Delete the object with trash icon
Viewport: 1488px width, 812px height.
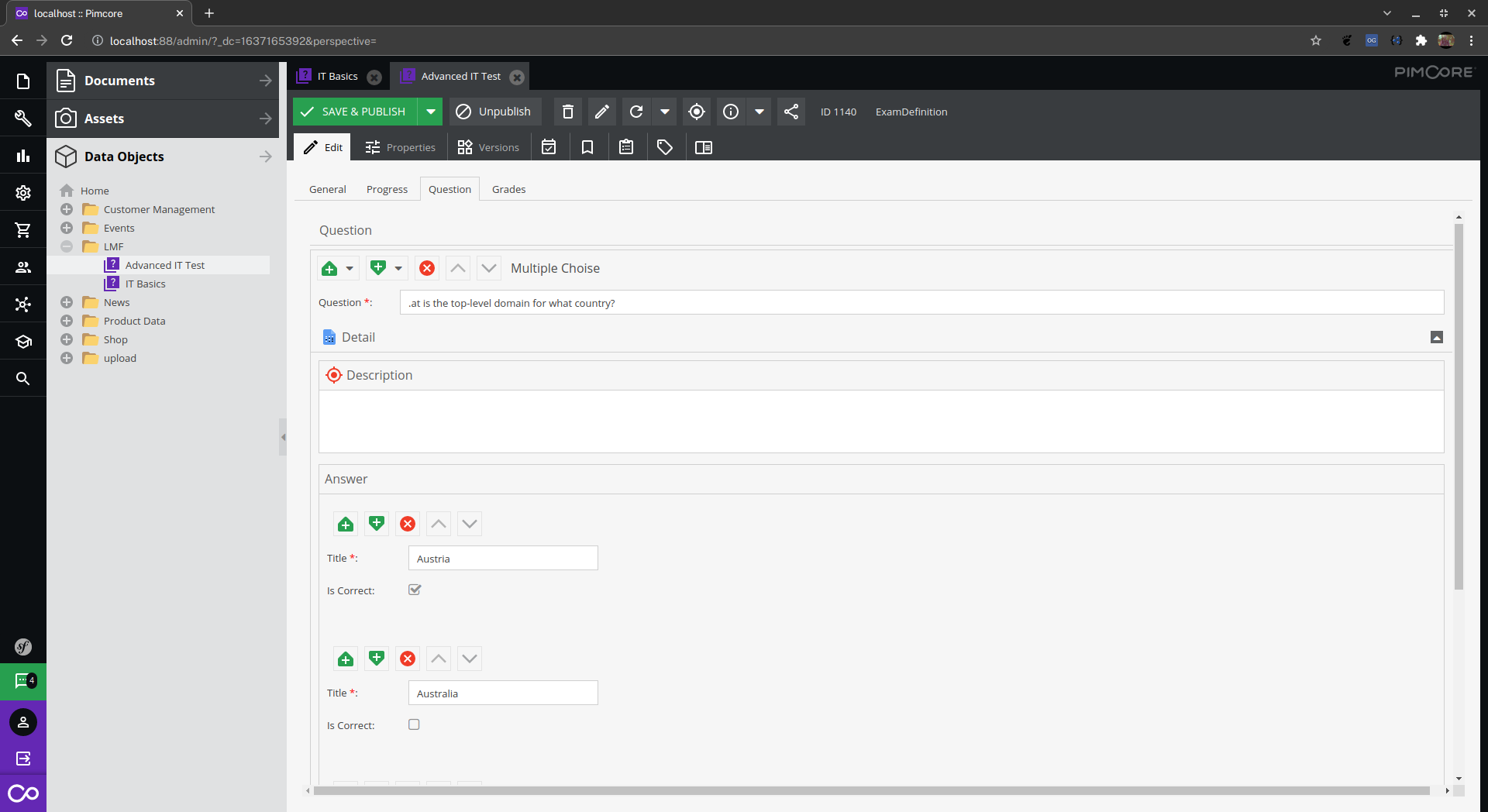[568, 112]
